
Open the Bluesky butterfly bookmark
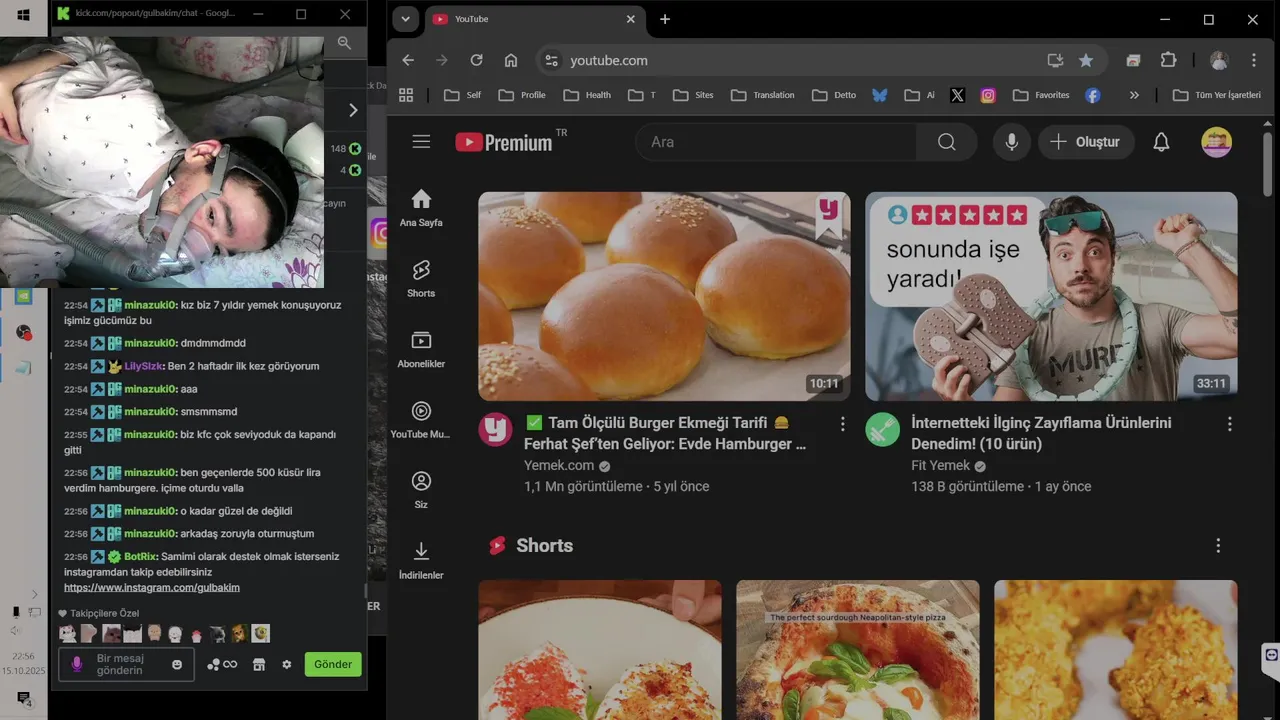880,95
